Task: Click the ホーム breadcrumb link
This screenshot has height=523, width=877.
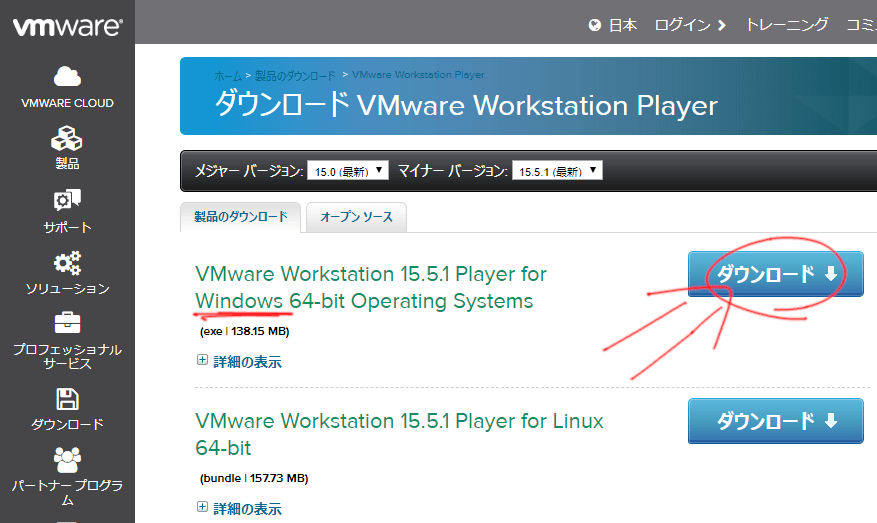Action: (x=228, y=76)
